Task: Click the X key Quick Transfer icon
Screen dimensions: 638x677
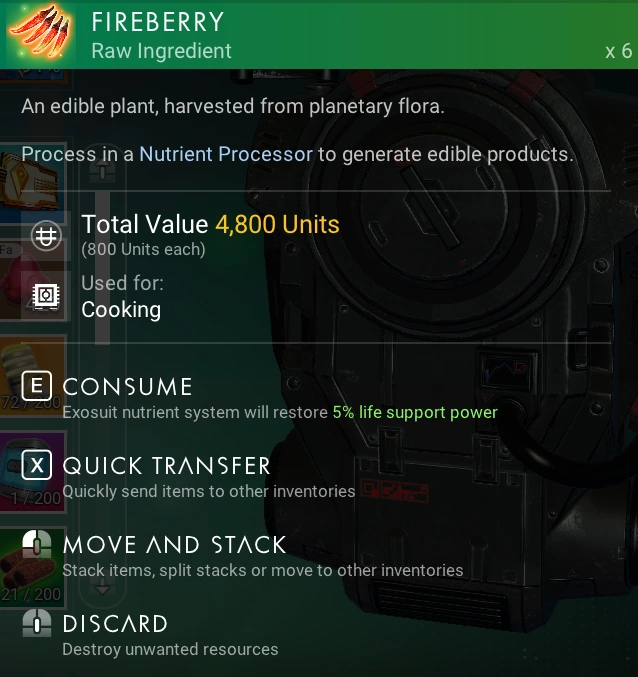Action: pos(37,465)
